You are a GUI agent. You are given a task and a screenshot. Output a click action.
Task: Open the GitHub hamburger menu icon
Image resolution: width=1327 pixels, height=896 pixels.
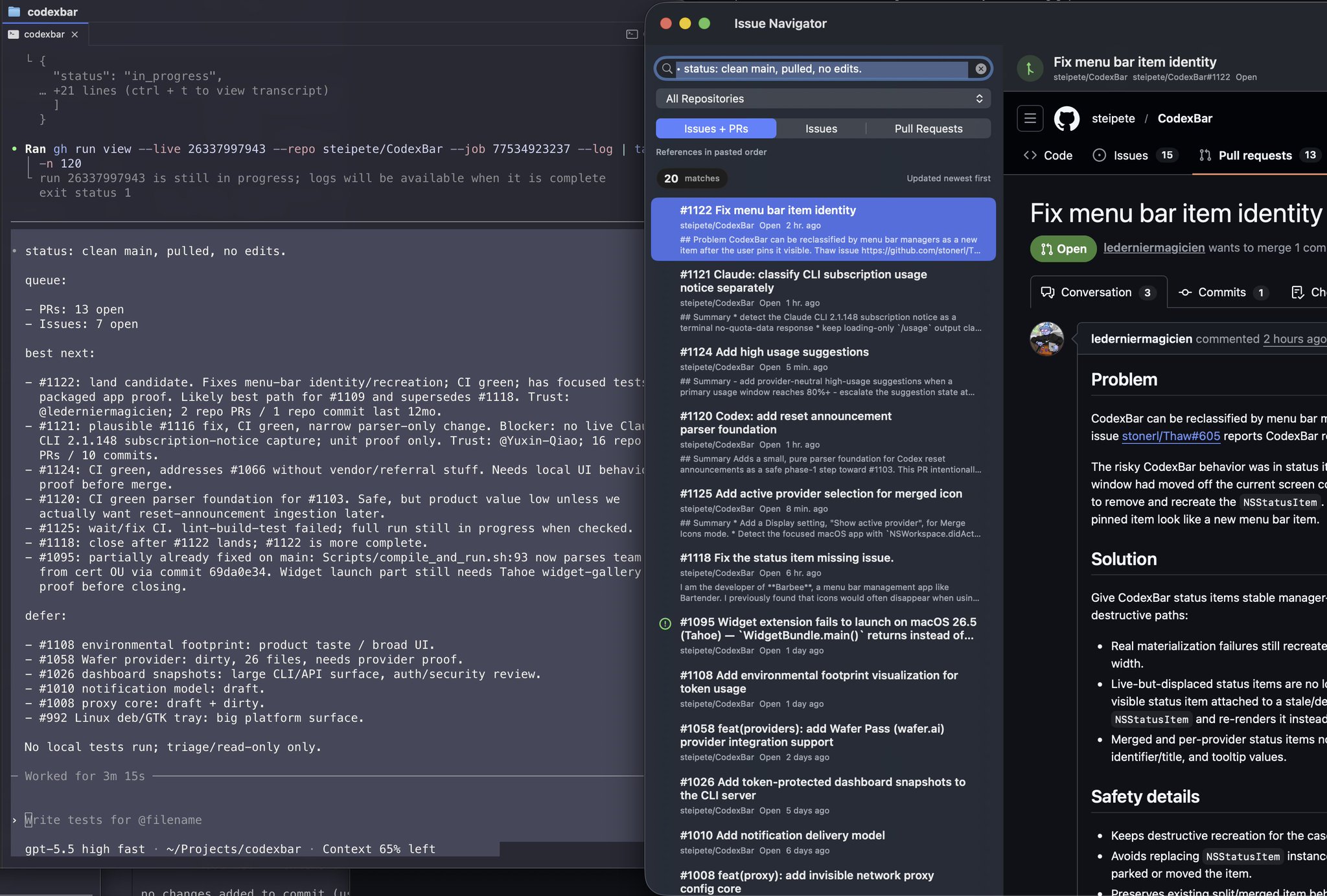click(x=1030, y=119)
